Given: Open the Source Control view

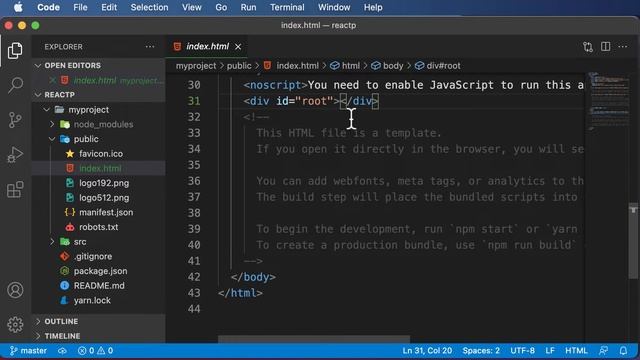Looking at the screenshot, I should [x=15, y=120].
